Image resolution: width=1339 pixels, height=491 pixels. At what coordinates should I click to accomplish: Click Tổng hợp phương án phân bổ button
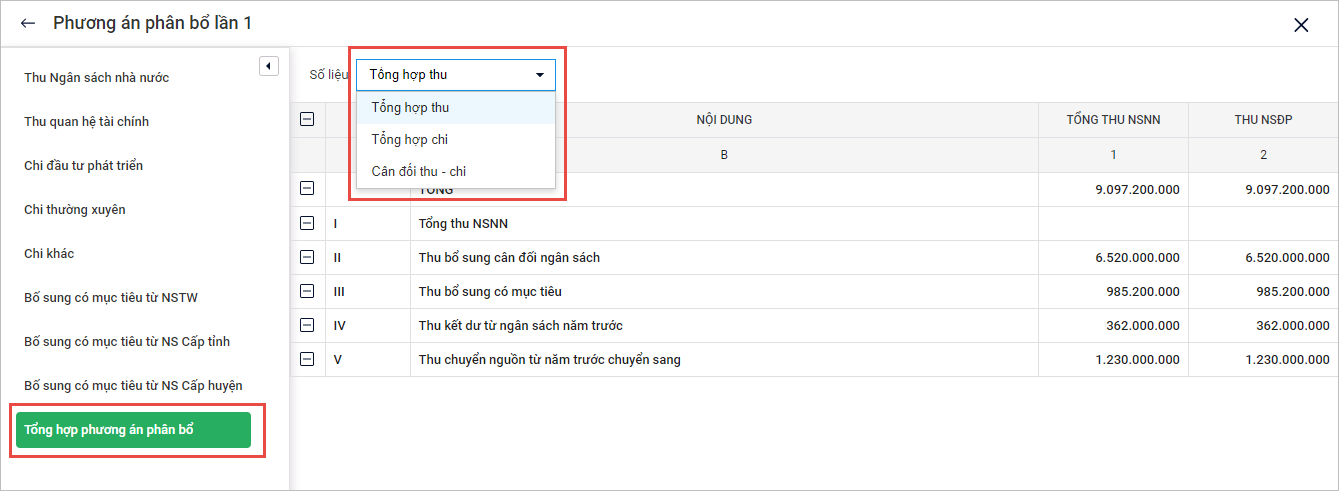133,430
